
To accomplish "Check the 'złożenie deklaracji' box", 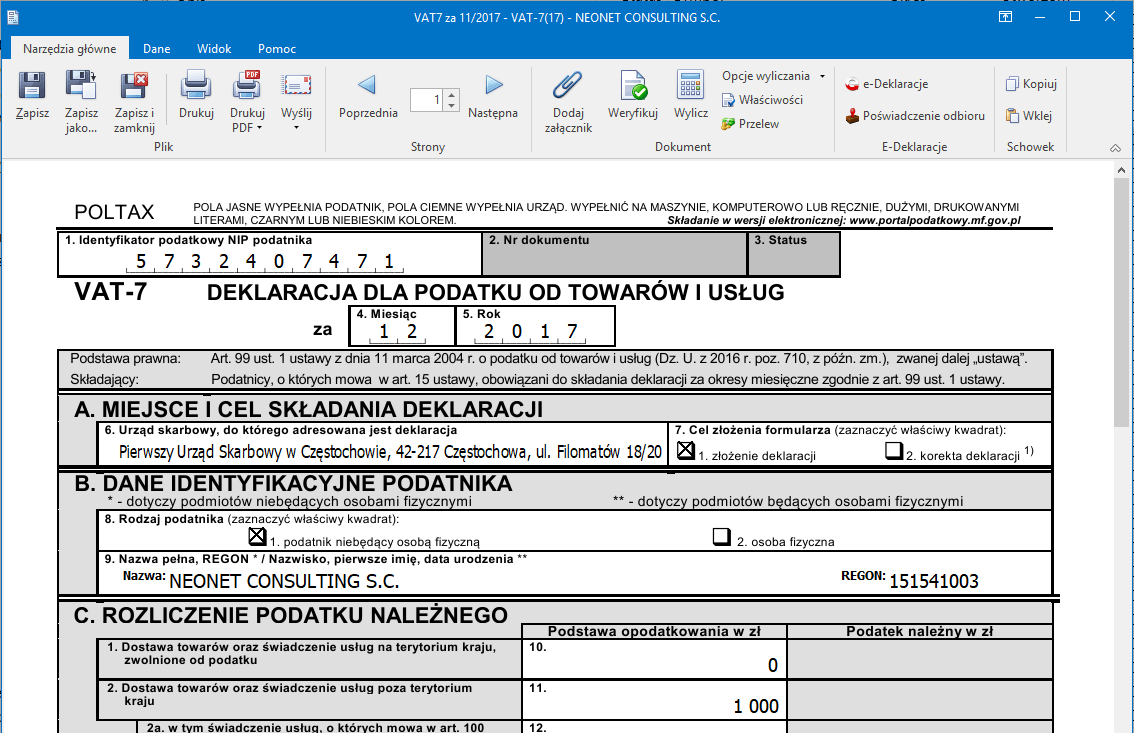I will click(x=685, y=451).
